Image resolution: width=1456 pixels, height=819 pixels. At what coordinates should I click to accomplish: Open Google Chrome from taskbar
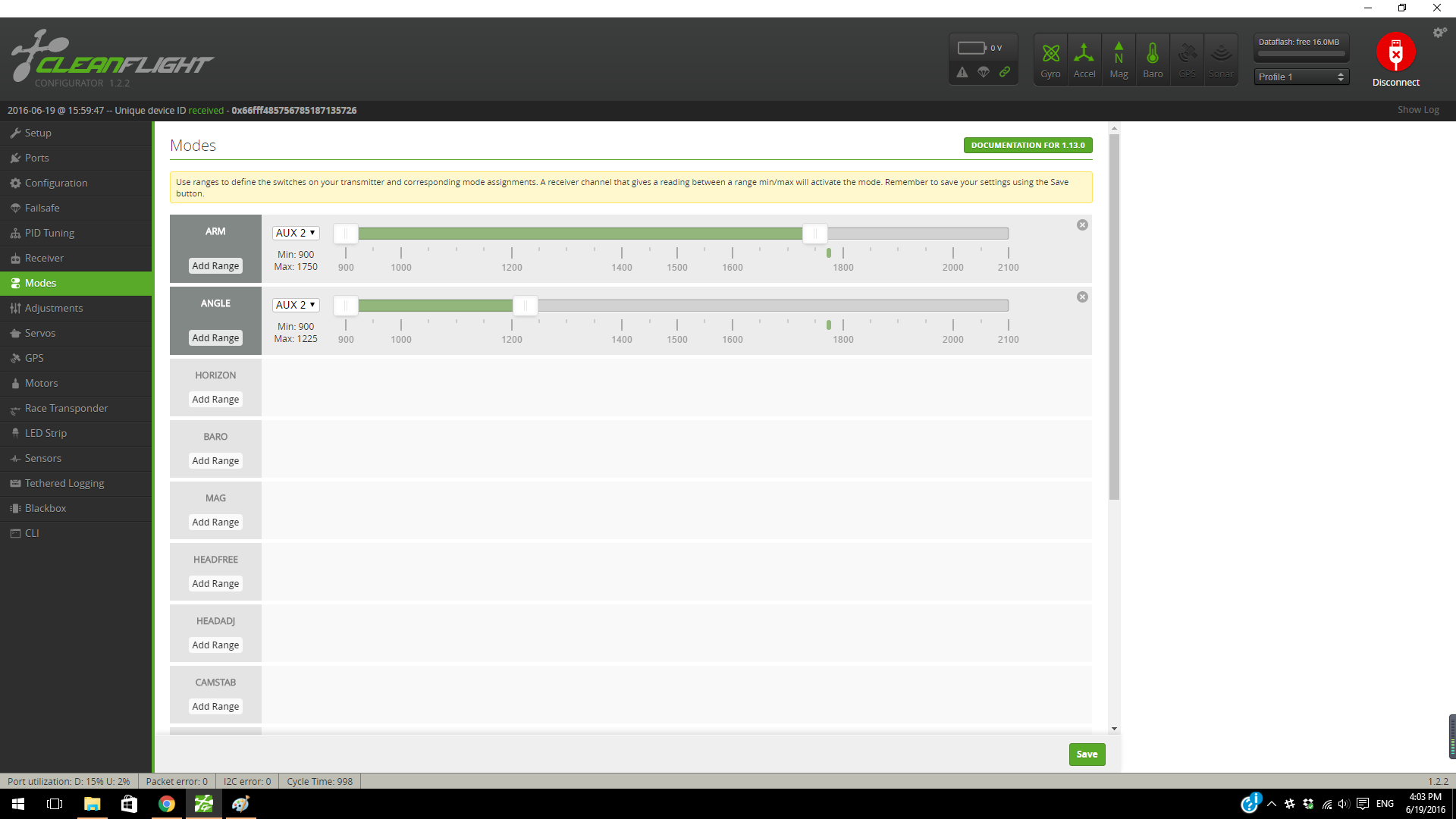coord(166,804)
